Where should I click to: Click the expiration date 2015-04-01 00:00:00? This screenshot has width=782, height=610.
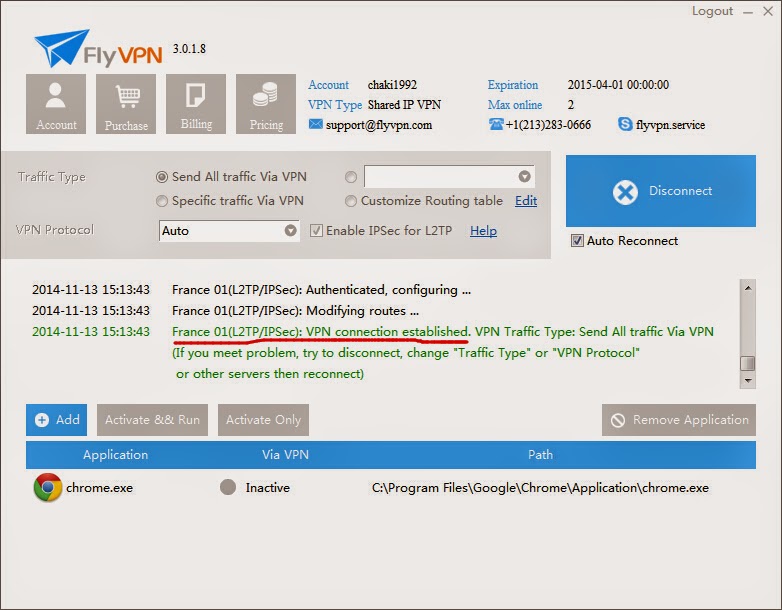pos(618,85)
